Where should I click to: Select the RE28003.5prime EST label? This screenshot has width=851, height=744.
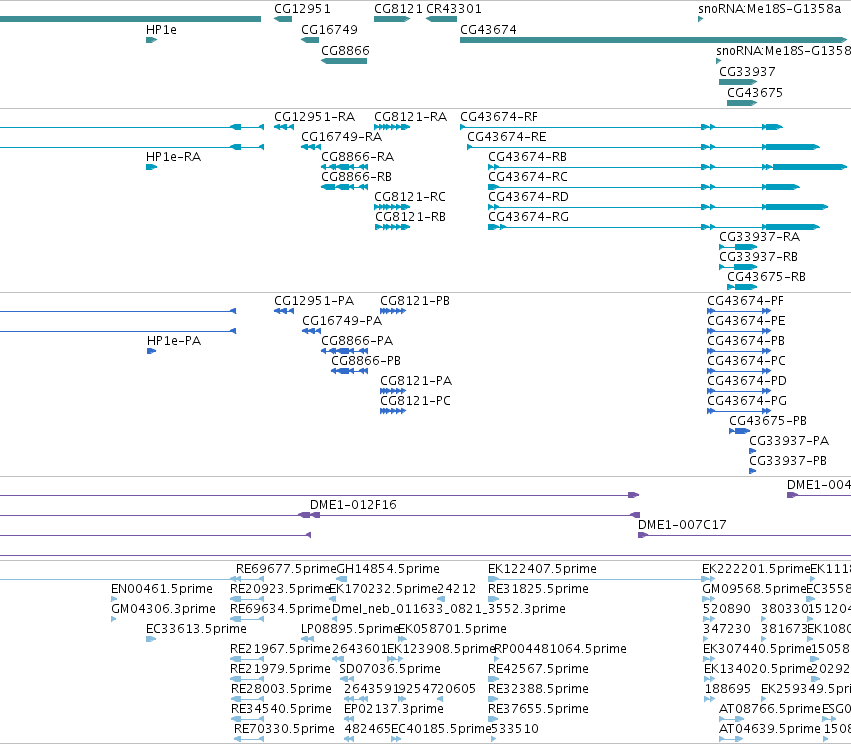[x=281, y=689]
